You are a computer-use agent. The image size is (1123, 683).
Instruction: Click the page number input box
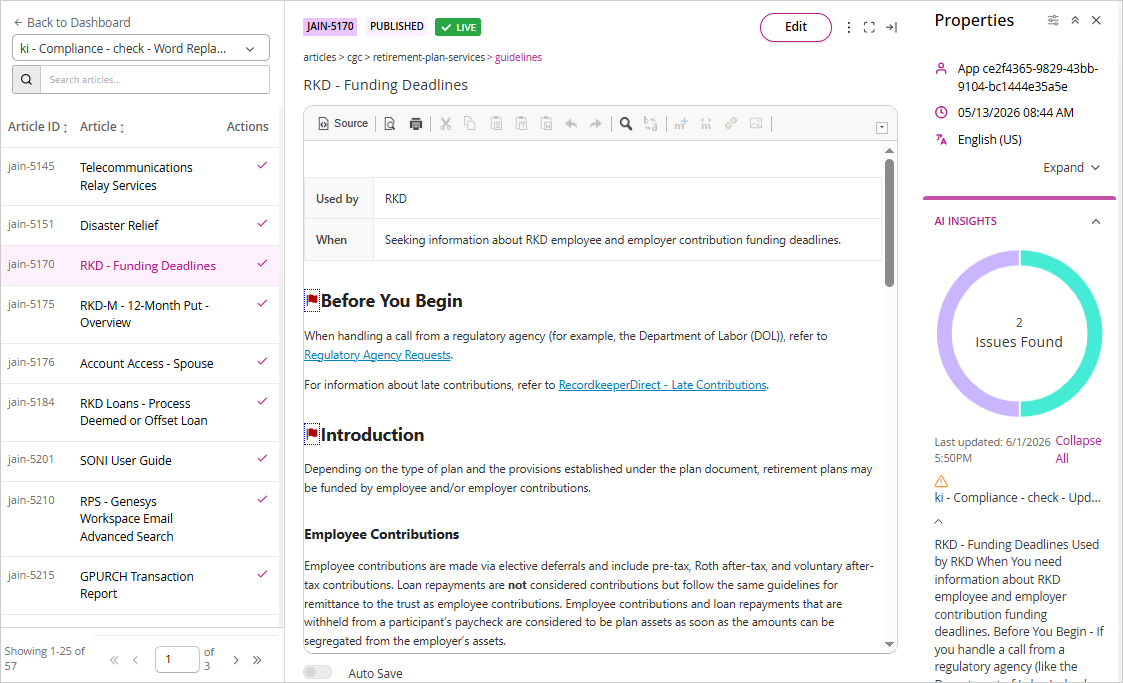click(177, 659)
